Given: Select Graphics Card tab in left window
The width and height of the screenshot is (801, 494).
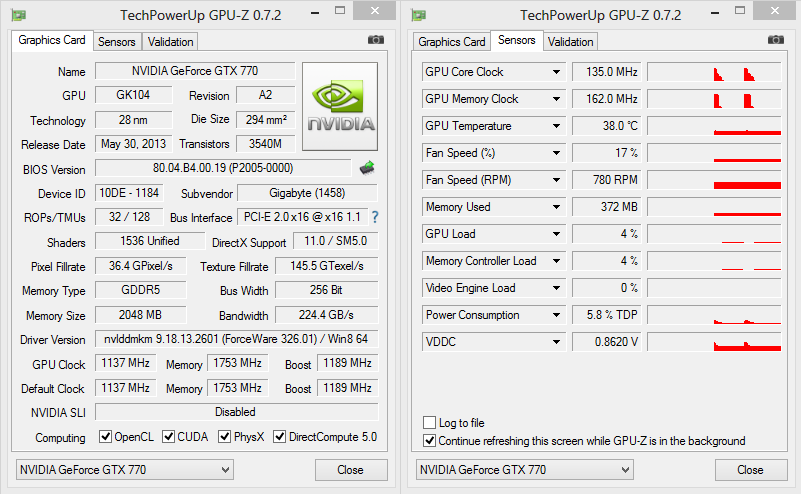Looking at the screenshot, I should click(52, 40).
